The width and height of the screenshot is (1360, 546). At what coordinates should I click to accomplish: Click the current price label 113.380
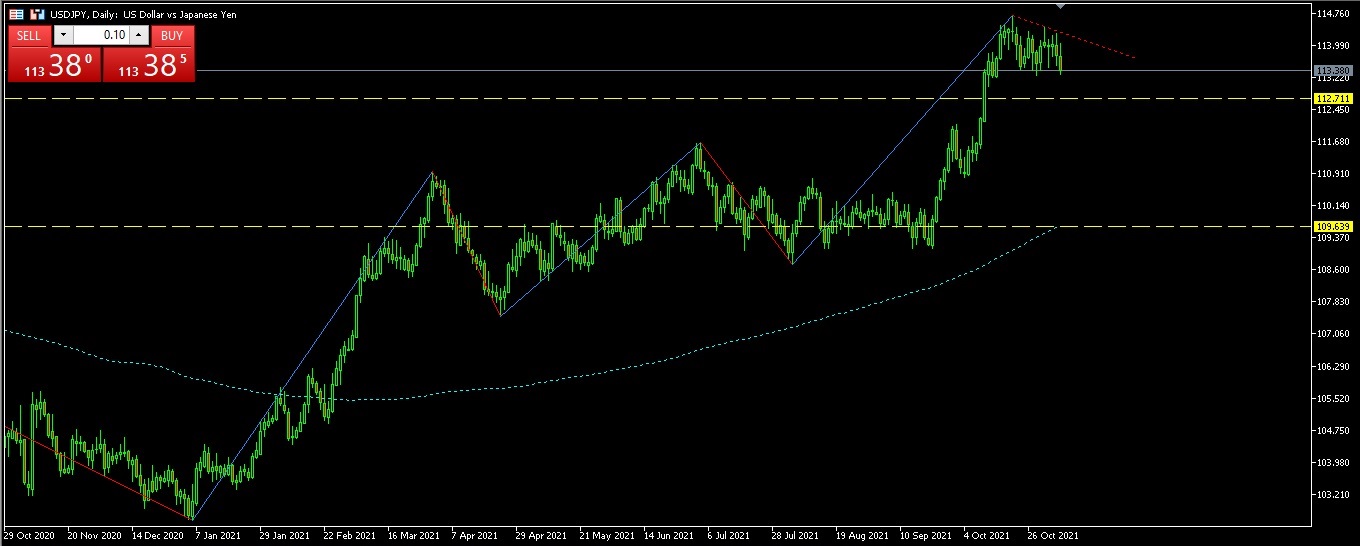point(1335,71)
